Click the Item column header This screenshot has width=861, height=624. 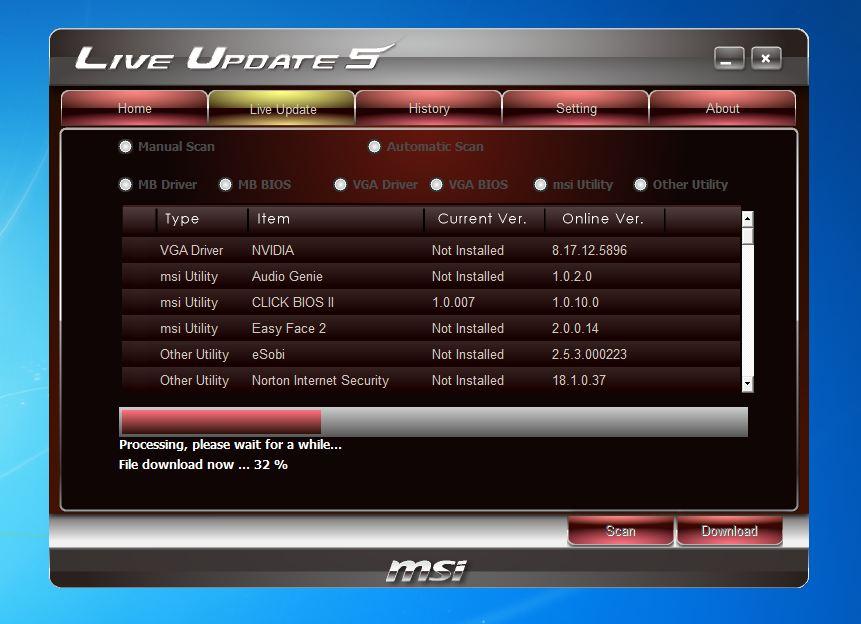click(336, 219)
